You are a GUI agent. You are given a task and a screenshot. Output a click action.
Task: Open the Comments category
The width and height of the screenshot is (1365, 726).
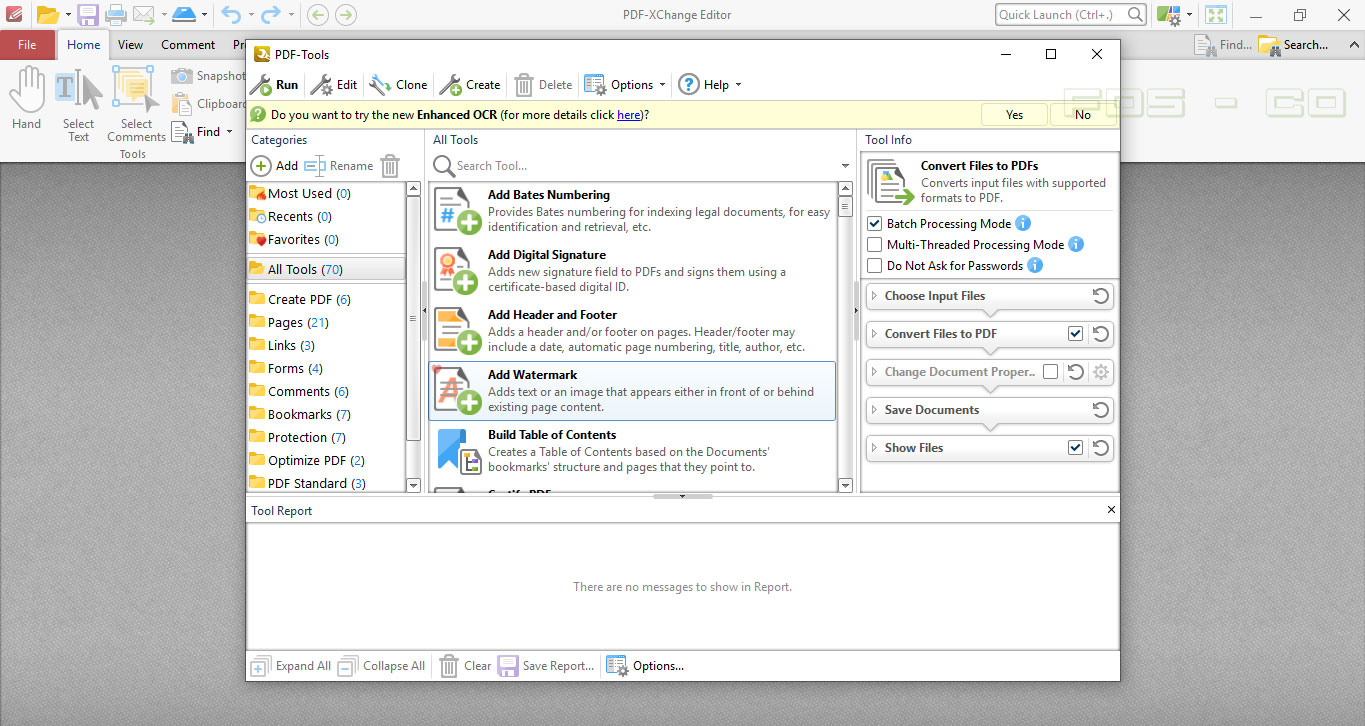pos(325,391)
